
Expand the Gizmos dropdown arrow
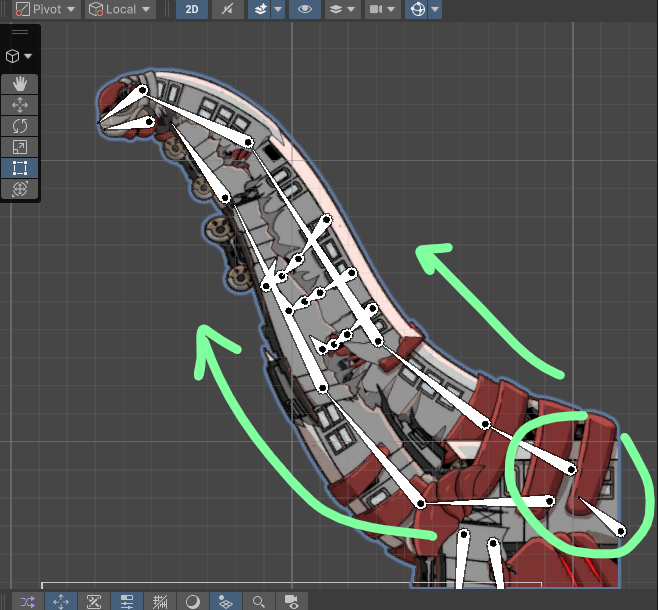click(x=435, y=9)
